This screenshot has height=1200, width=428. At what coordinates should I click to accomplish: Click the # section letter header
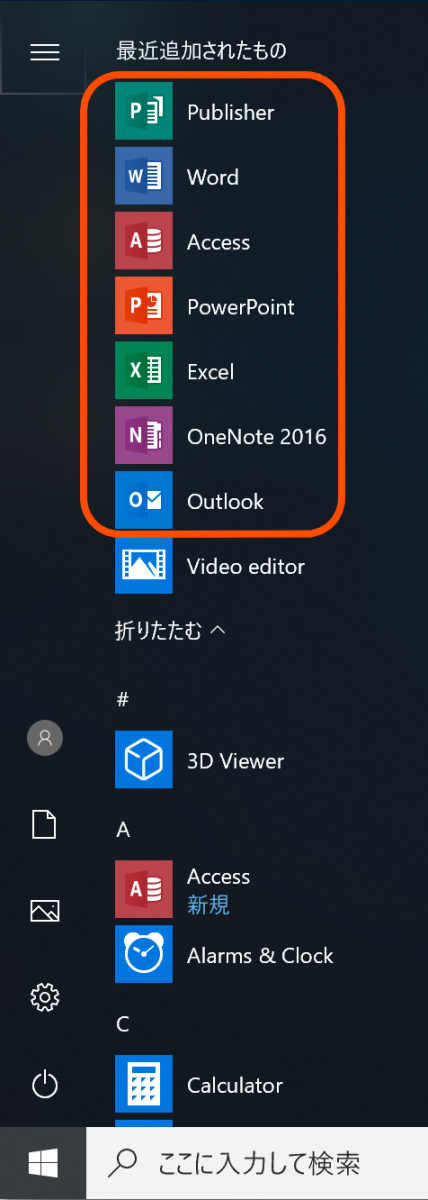pyautogui.click(x=122, y=699)
